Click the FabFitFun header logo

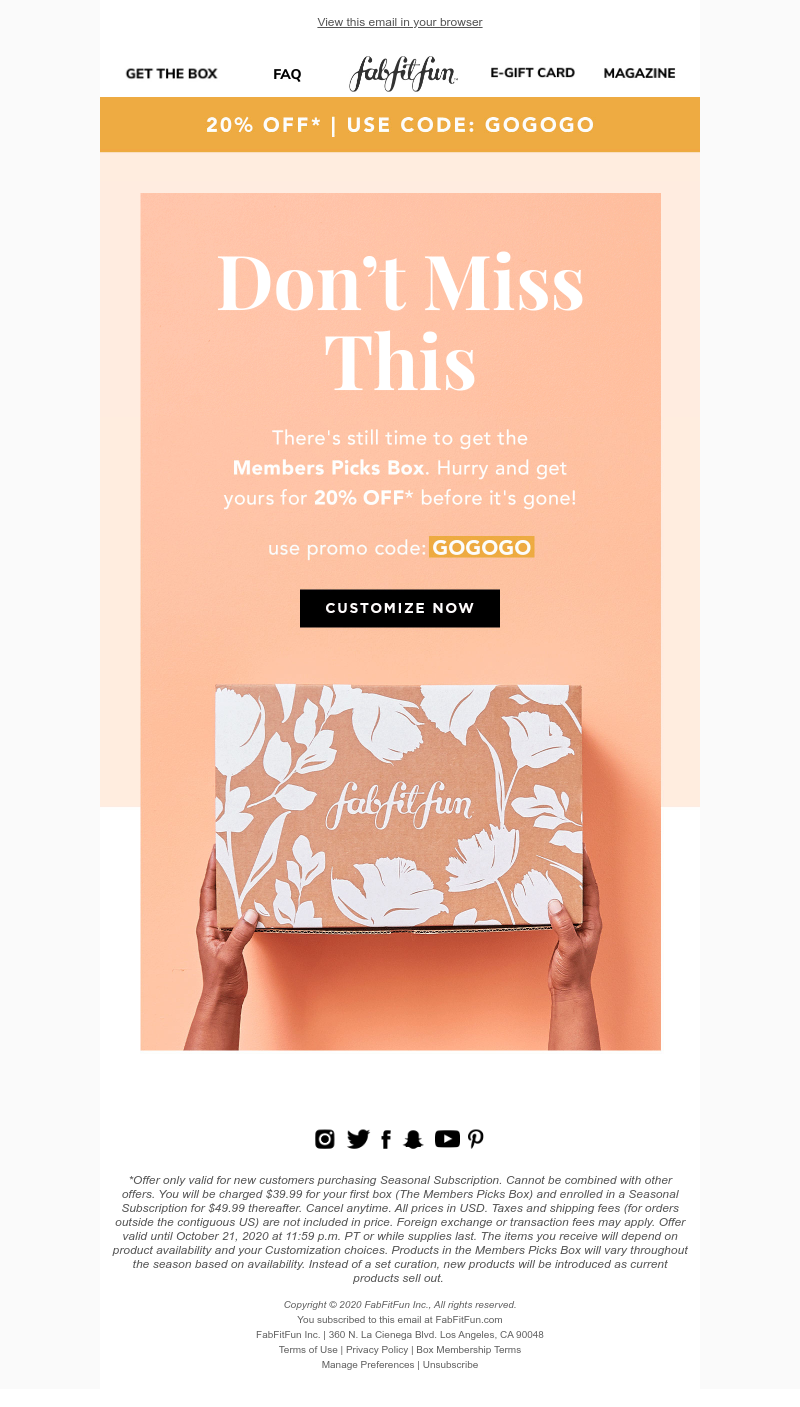coord(403,73)
